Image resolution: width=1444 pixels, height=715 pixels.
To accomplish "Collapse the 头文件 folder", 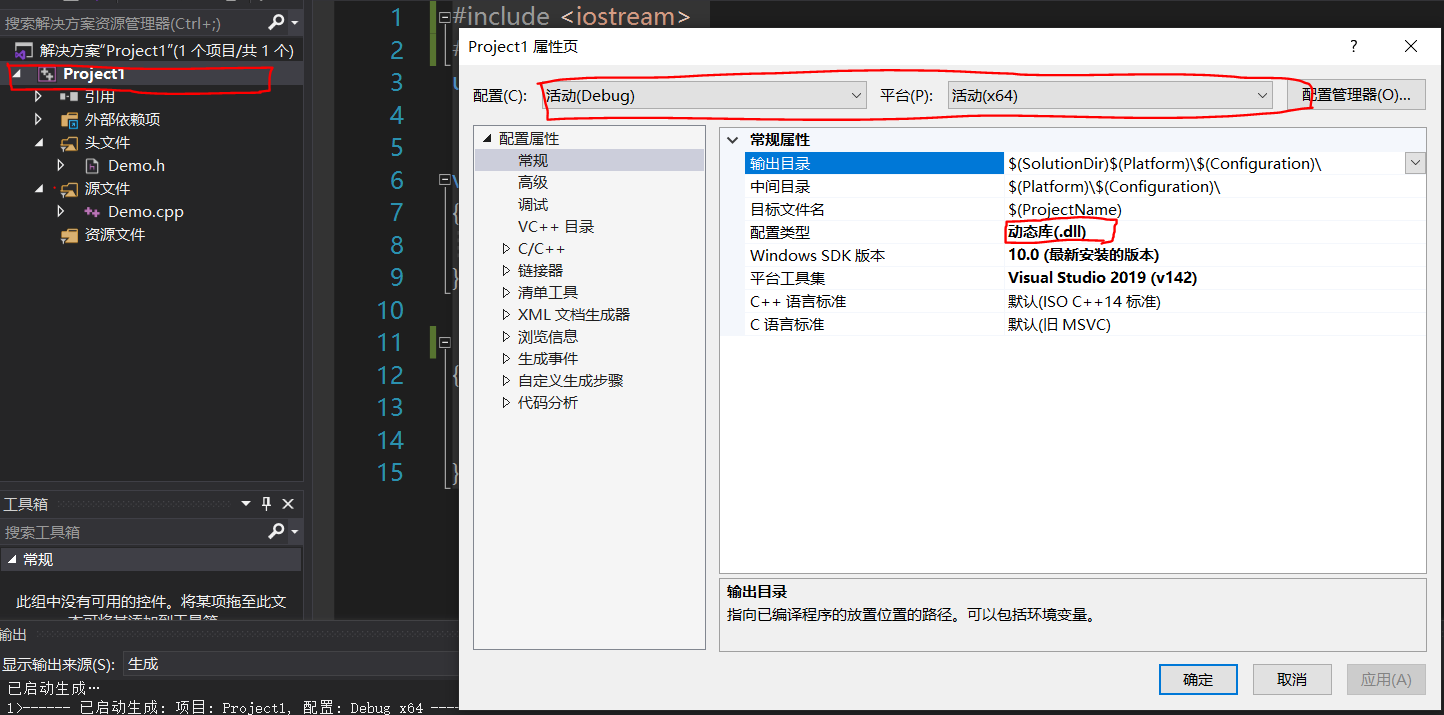I will click(x=39, y=143).
